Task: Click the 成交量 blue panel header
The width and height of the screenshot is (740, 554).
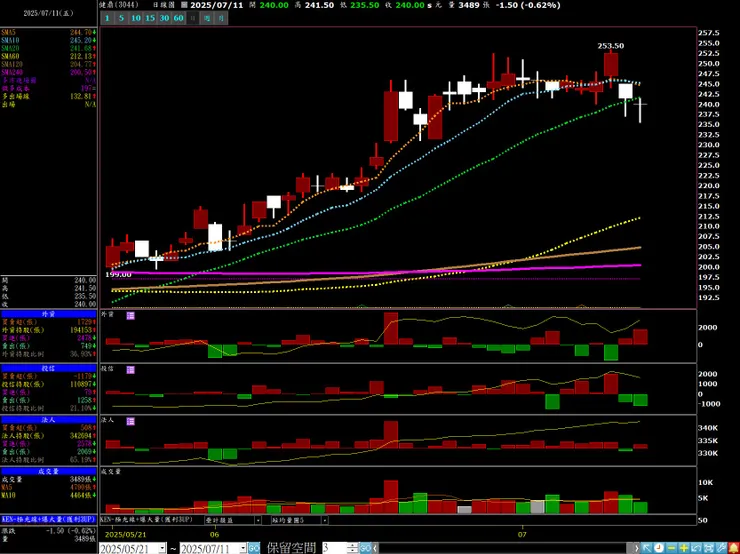Action: click(49, 471)
